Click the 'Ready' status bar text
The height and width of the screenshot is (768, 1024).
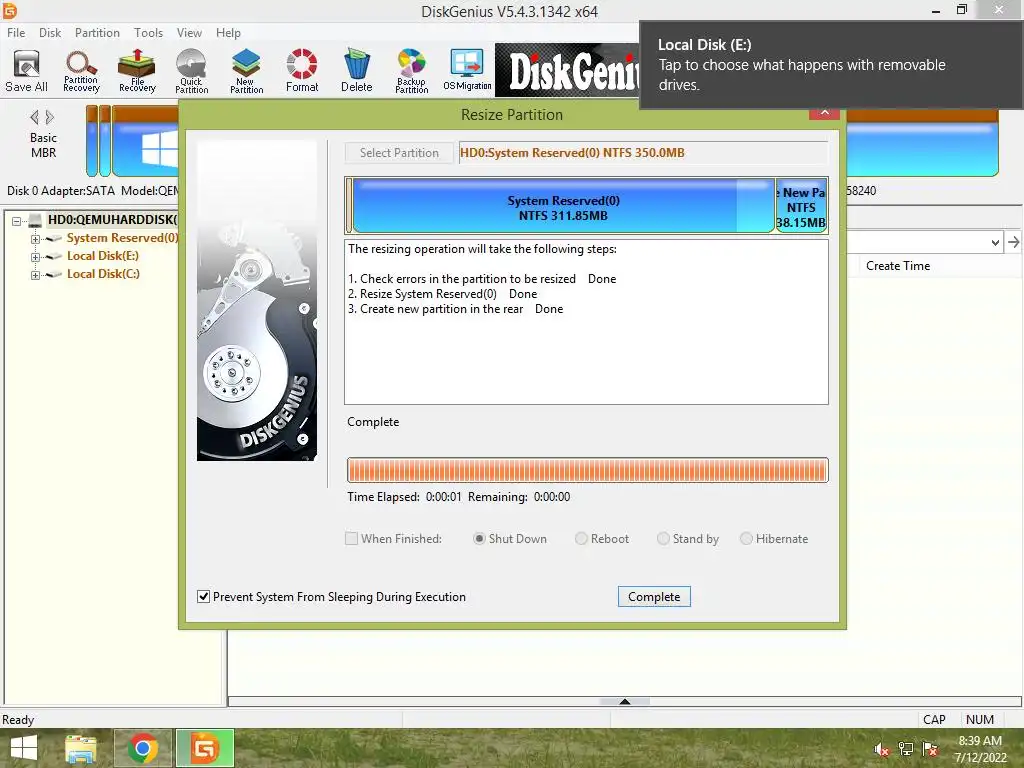tap(18, 720)
